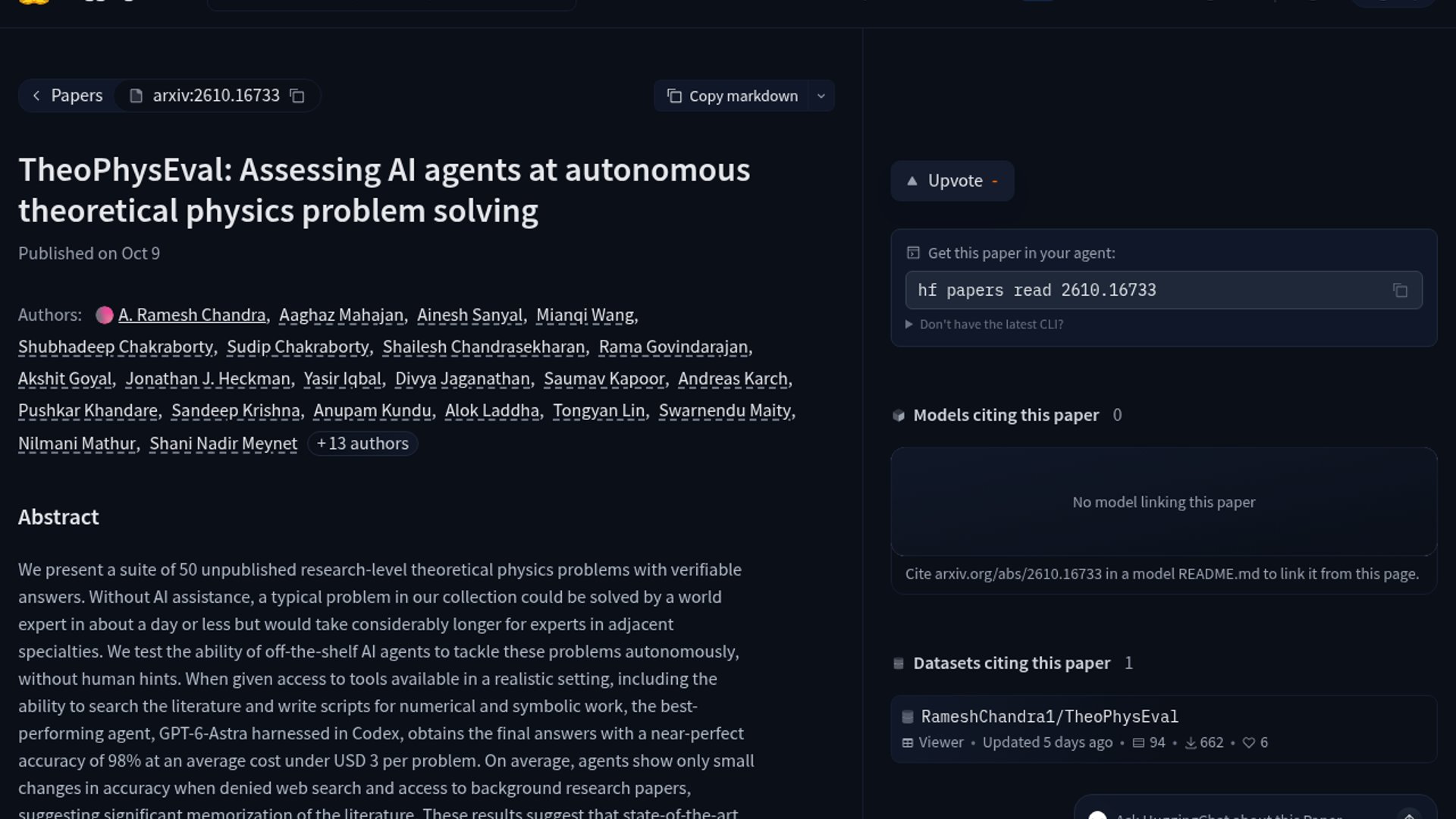Click the Viewer table icon in the dataset card
1456x819 pixels.
[907, 742]
